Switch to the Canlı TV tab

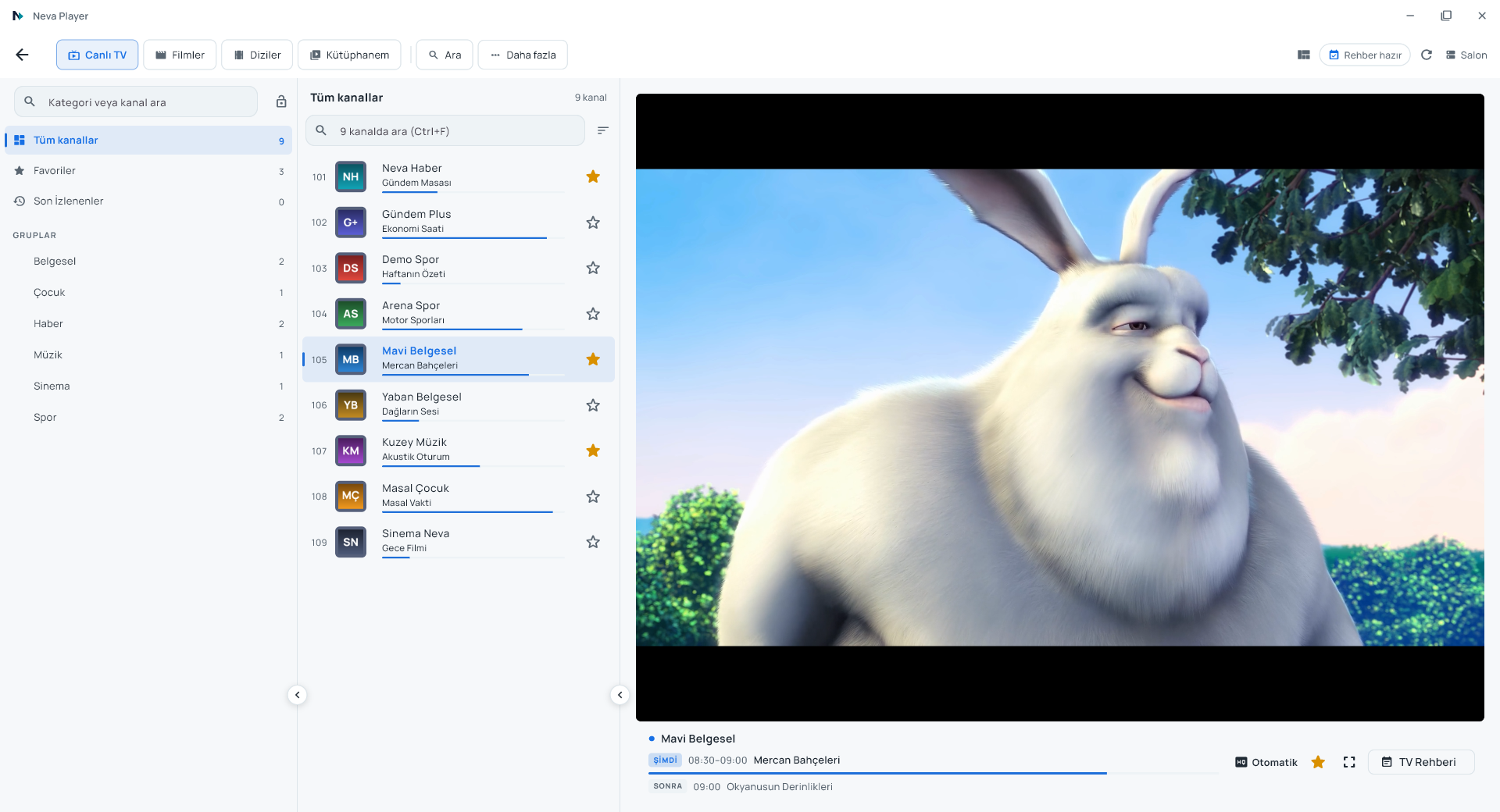[x=98, y=55]
